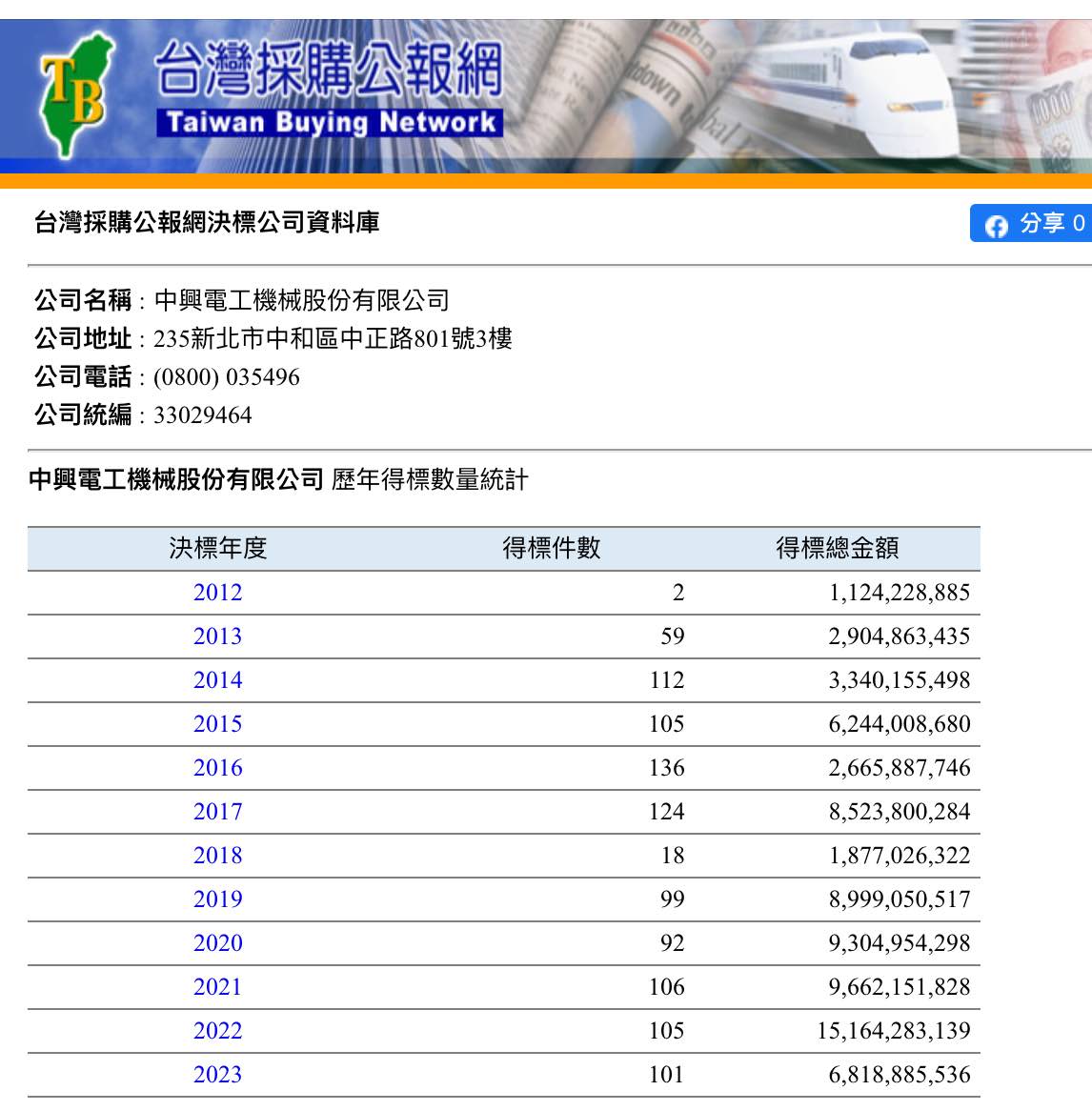Click amount 8,523,800,284 for 2017
1092x1111 pixels.
click(x=900, y=812)
